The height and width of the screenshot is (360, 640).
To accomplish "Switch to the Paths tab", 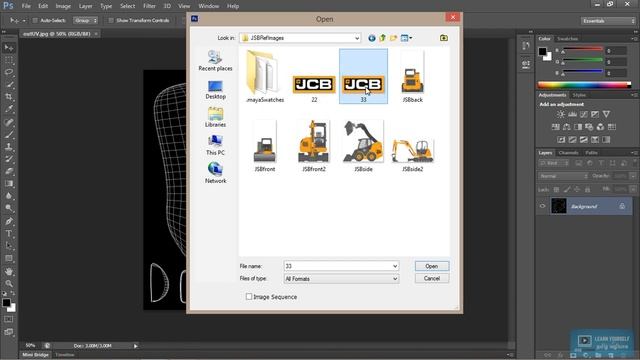I will tap(591, 153).
